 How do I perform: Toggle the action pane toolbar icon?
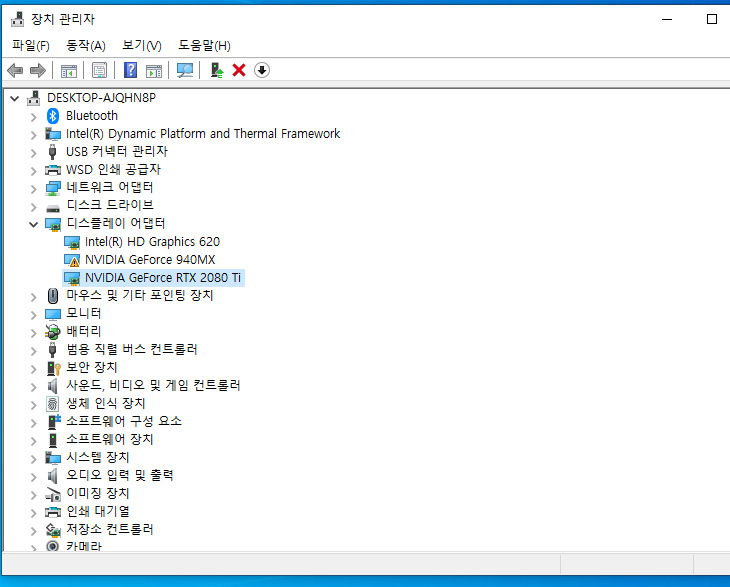[x=154, y=71]
